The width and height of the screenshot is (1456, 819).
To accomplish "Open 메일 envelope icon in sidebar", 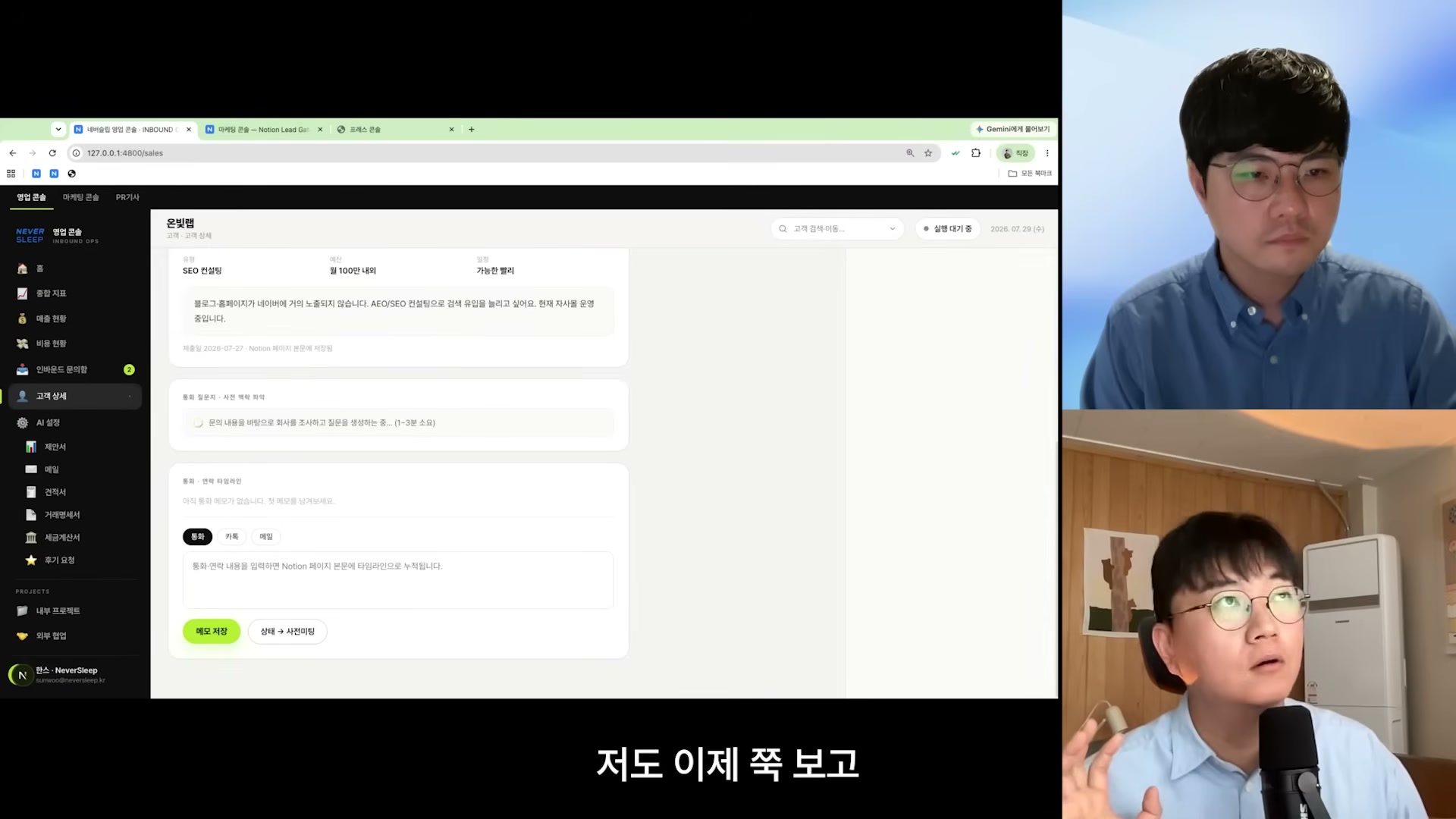I will click(31, 469).
